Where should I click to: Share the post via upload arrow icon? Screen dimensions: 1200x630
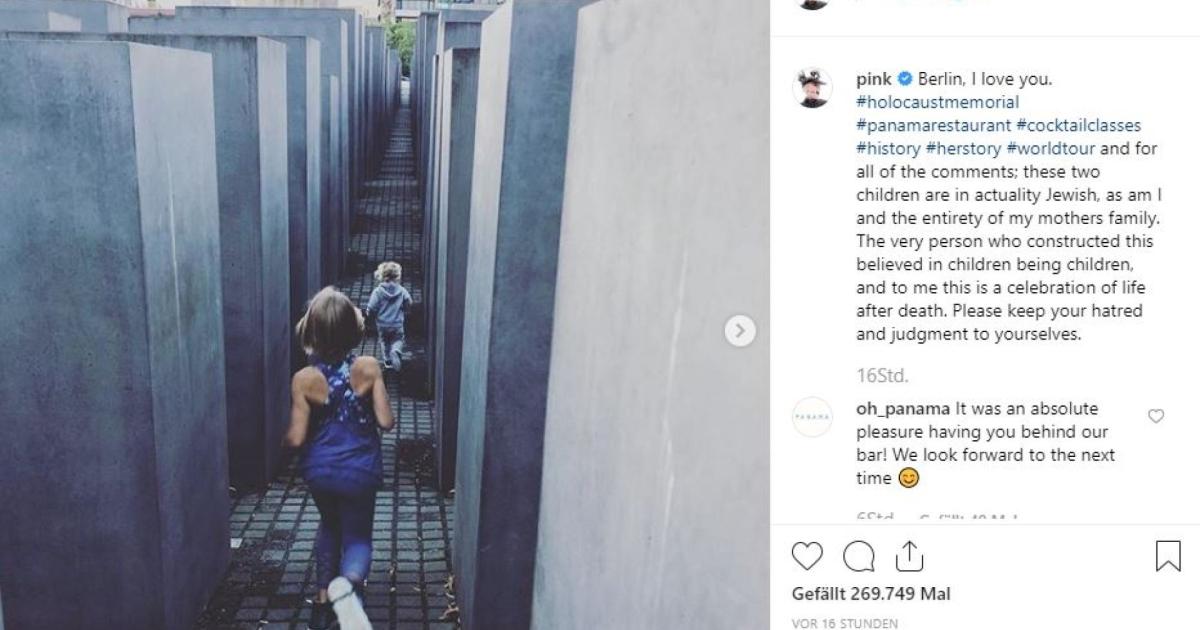pyautogui.click(x=909, y=555)
